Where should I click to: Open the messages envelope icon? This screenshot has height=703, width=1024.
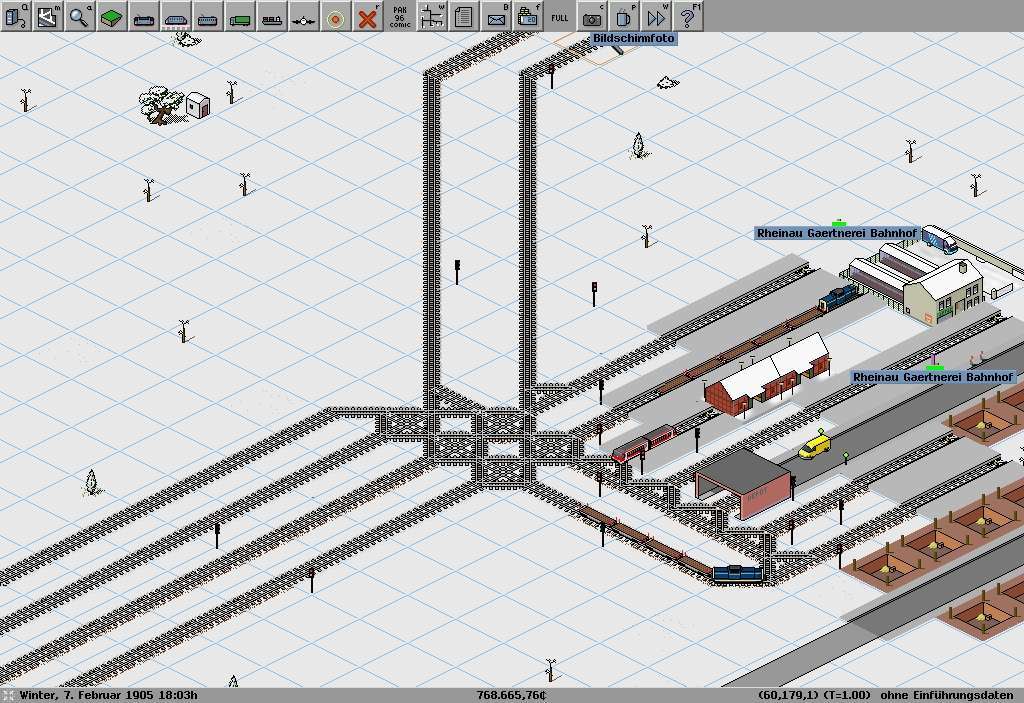coord(495,16)
